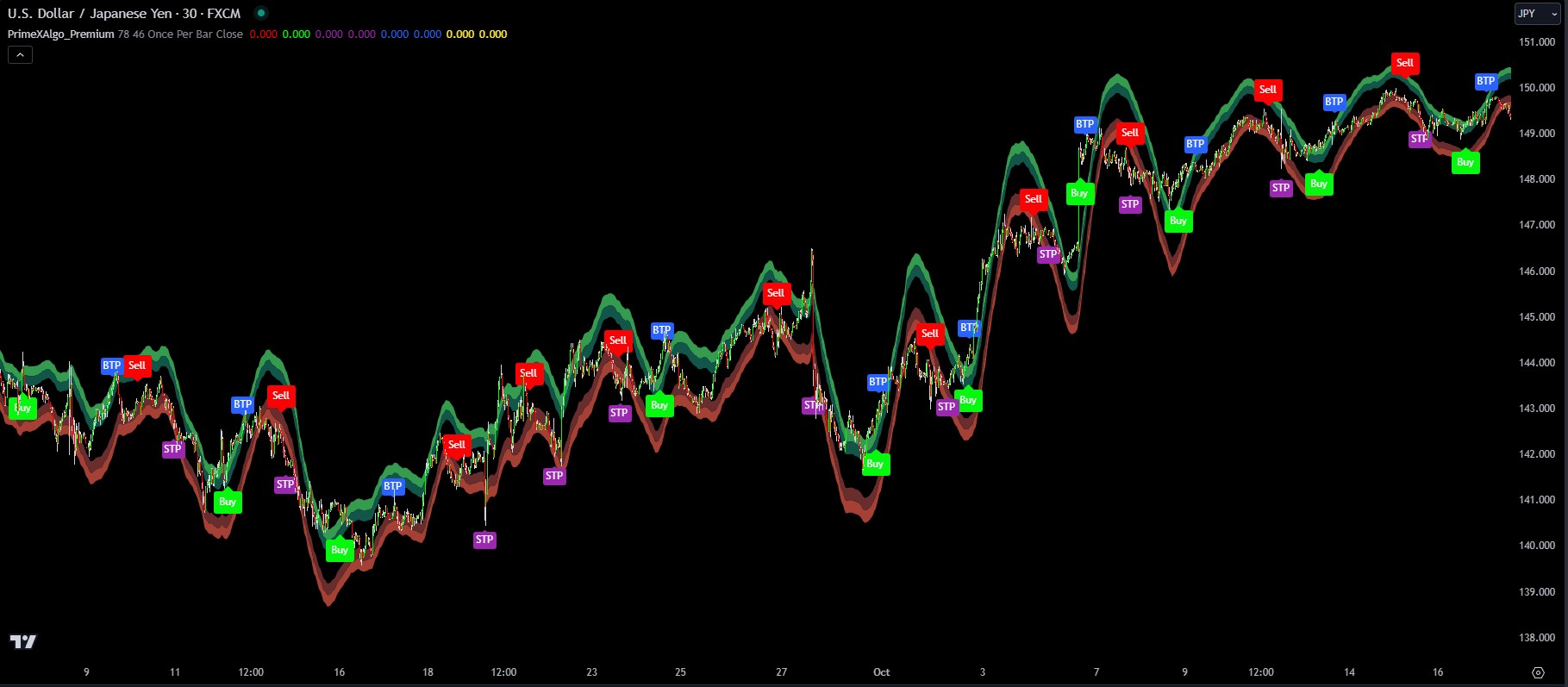Click the Sell signal above date 27
Viewport: 1568px width, 687px height.
coord(776,293)
